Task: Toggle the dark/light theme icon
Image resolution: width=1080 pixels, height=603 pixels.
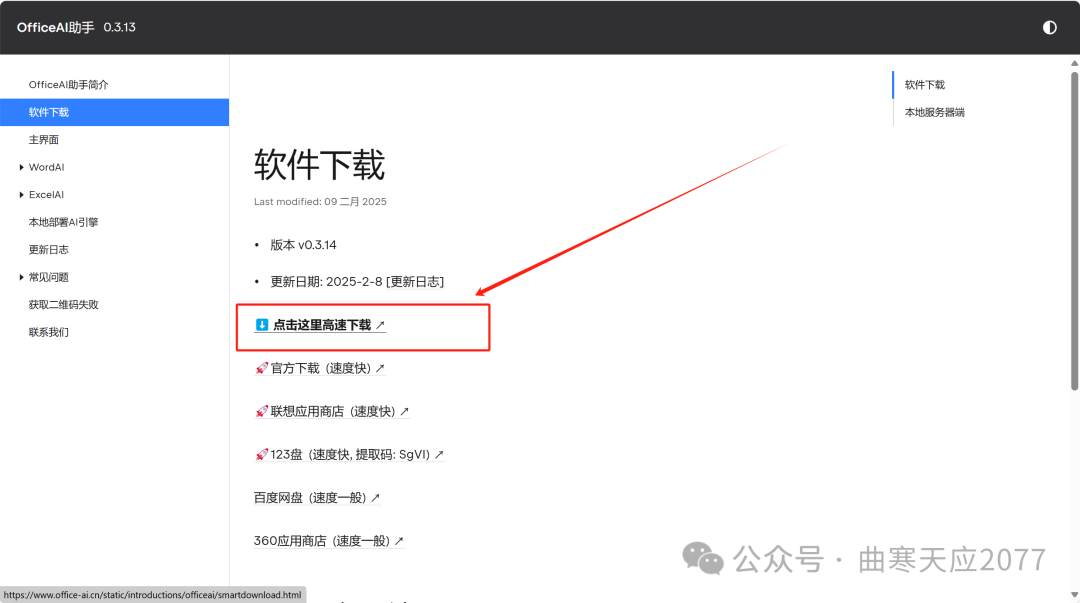Action: [1049, 28]
